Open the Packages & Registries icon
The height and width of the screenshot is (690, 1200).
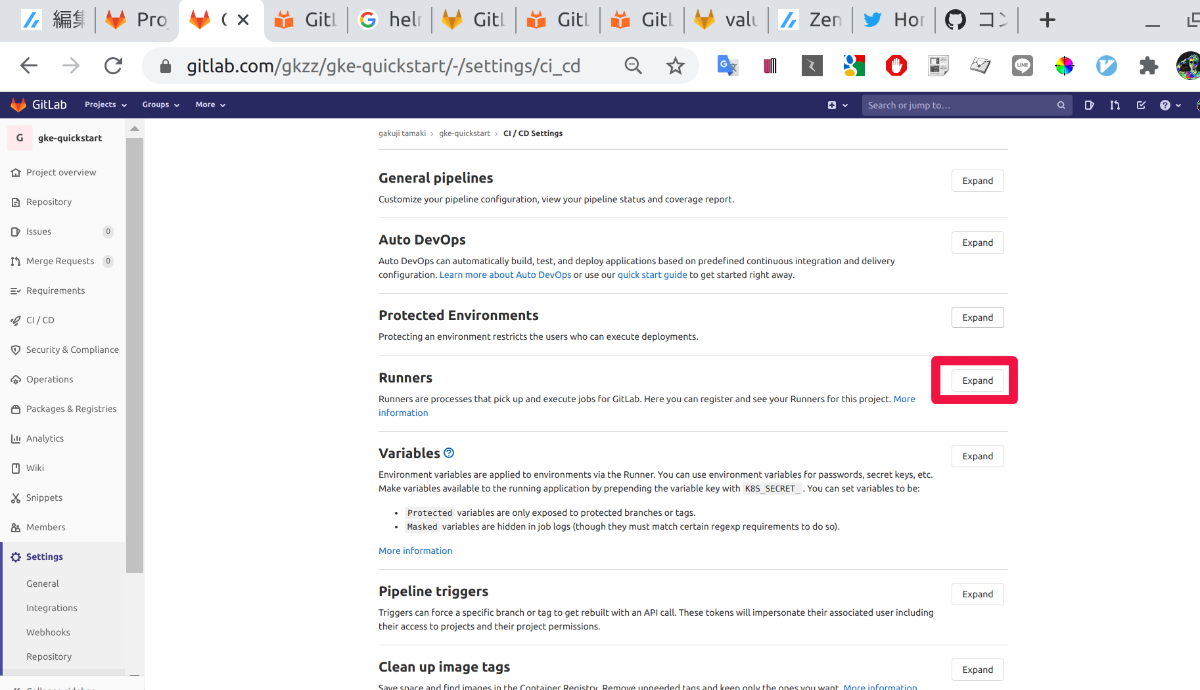15,409
